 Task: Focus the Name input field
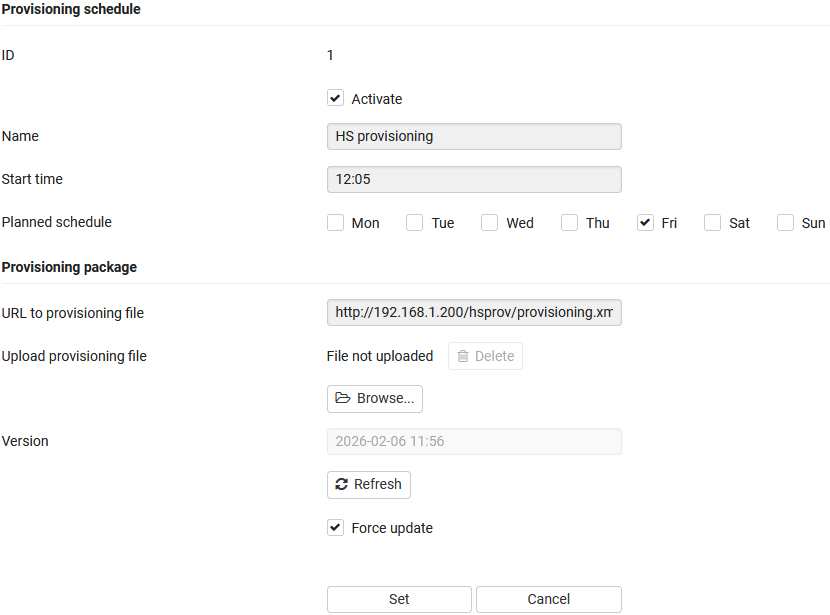point(474,136)
